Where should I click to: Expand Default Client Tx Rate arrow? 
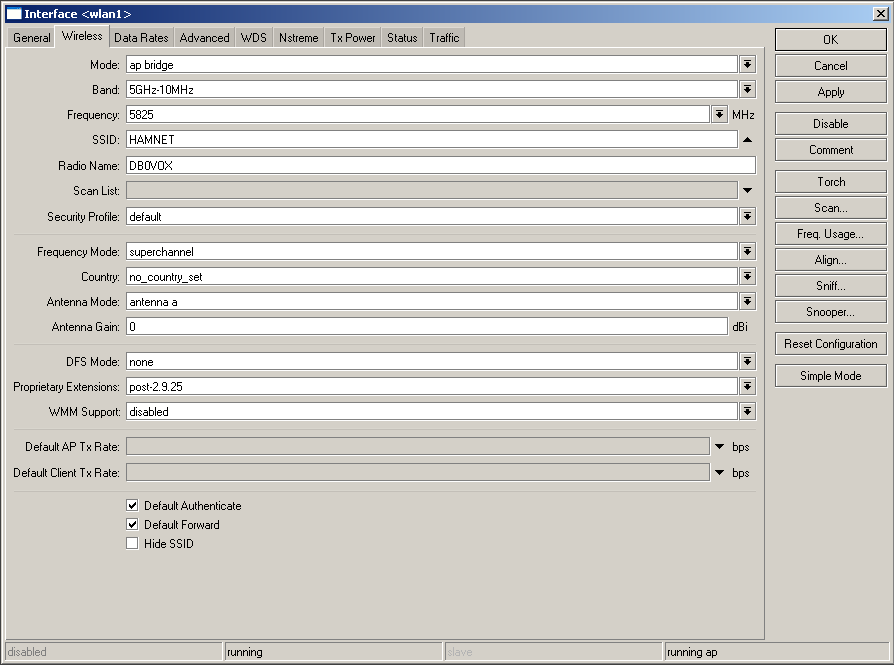tap(719, 472)
